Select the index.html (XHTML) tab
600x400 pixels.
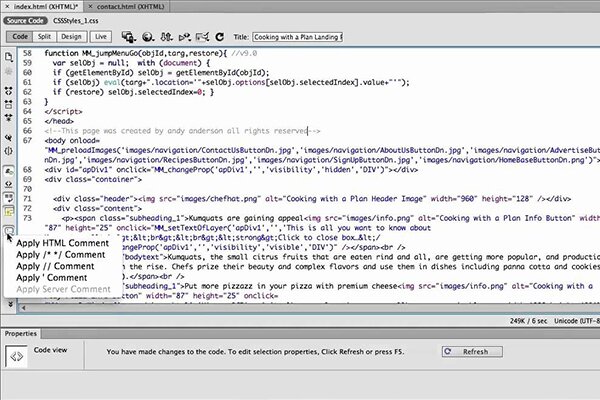46,7
